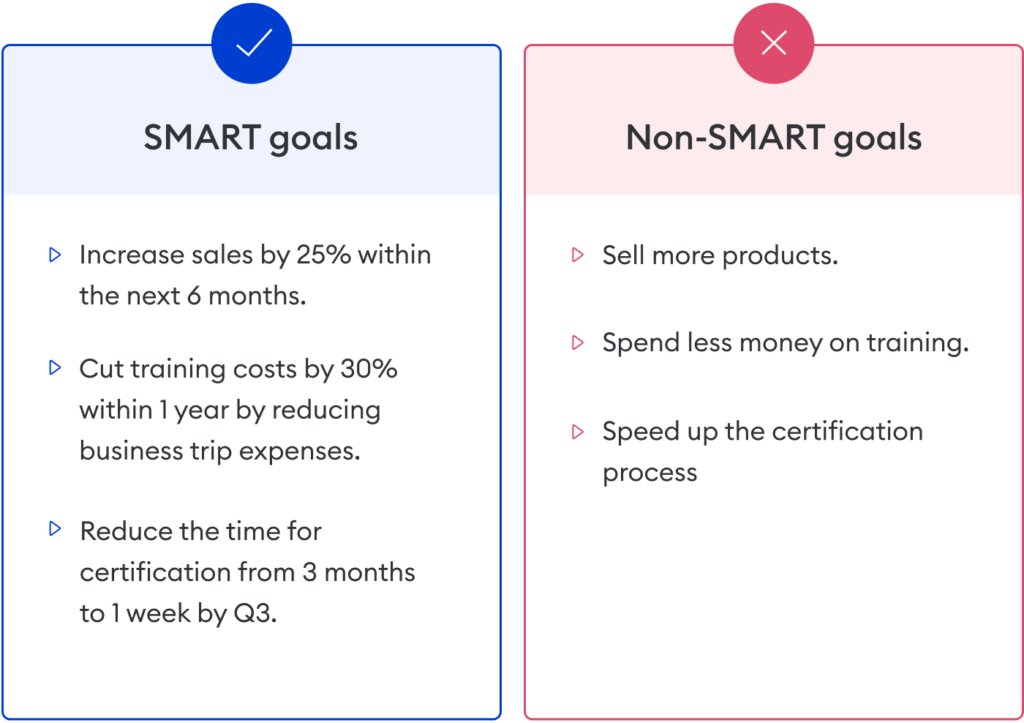Click the blue triangle bullet beside Increase sales
1024x723 pixels.
coord(55,255)
